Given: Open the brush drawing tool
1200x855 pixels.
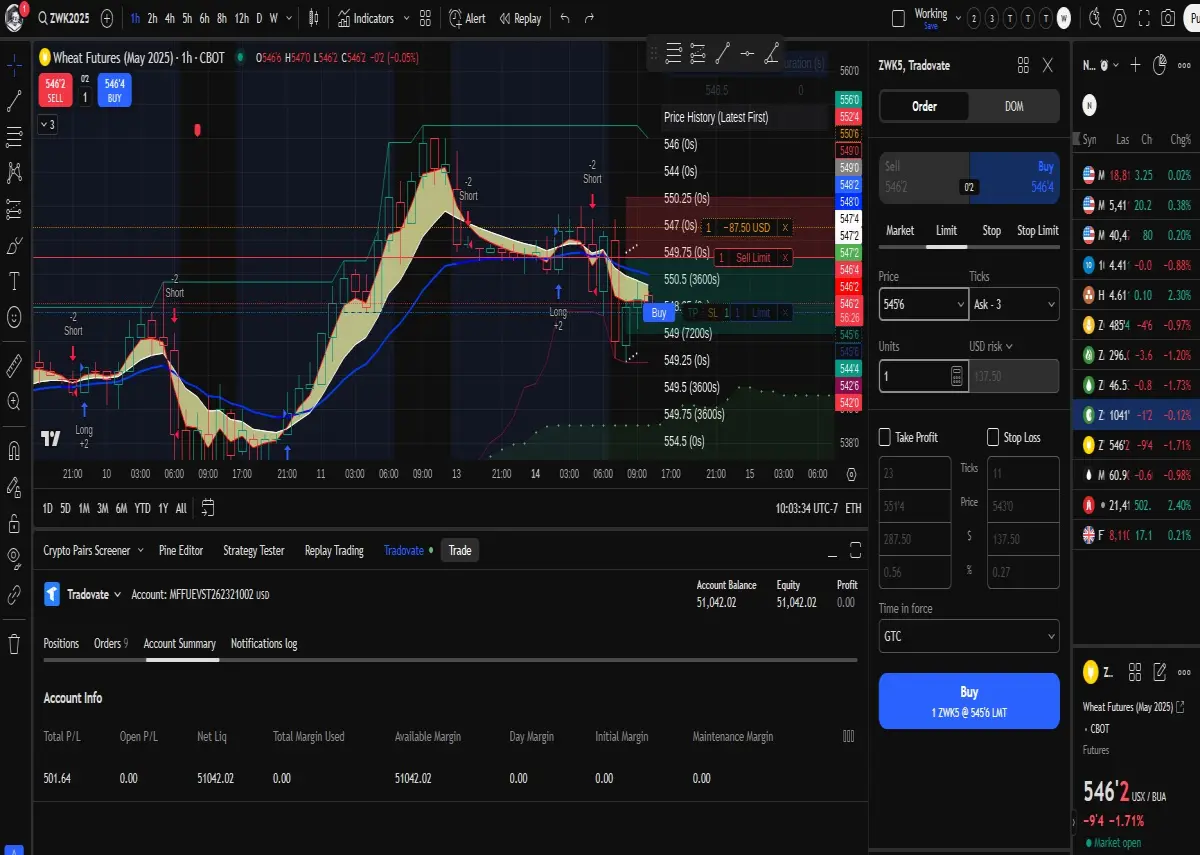Looking at the screenshot, I should 14,245.
